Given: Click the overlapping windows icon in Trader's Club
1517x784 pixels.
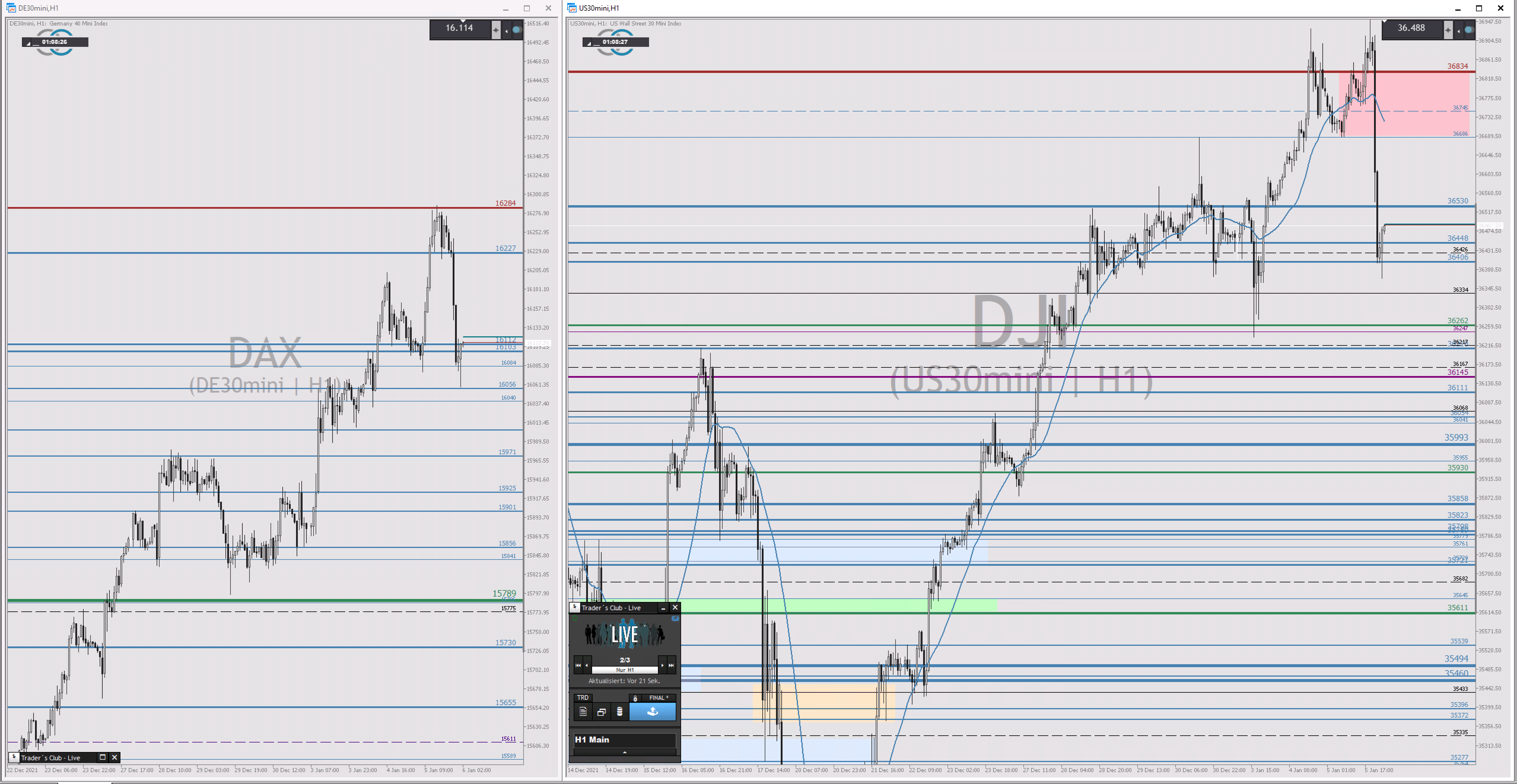Looking at the screenshot, I should click(601, 712).
